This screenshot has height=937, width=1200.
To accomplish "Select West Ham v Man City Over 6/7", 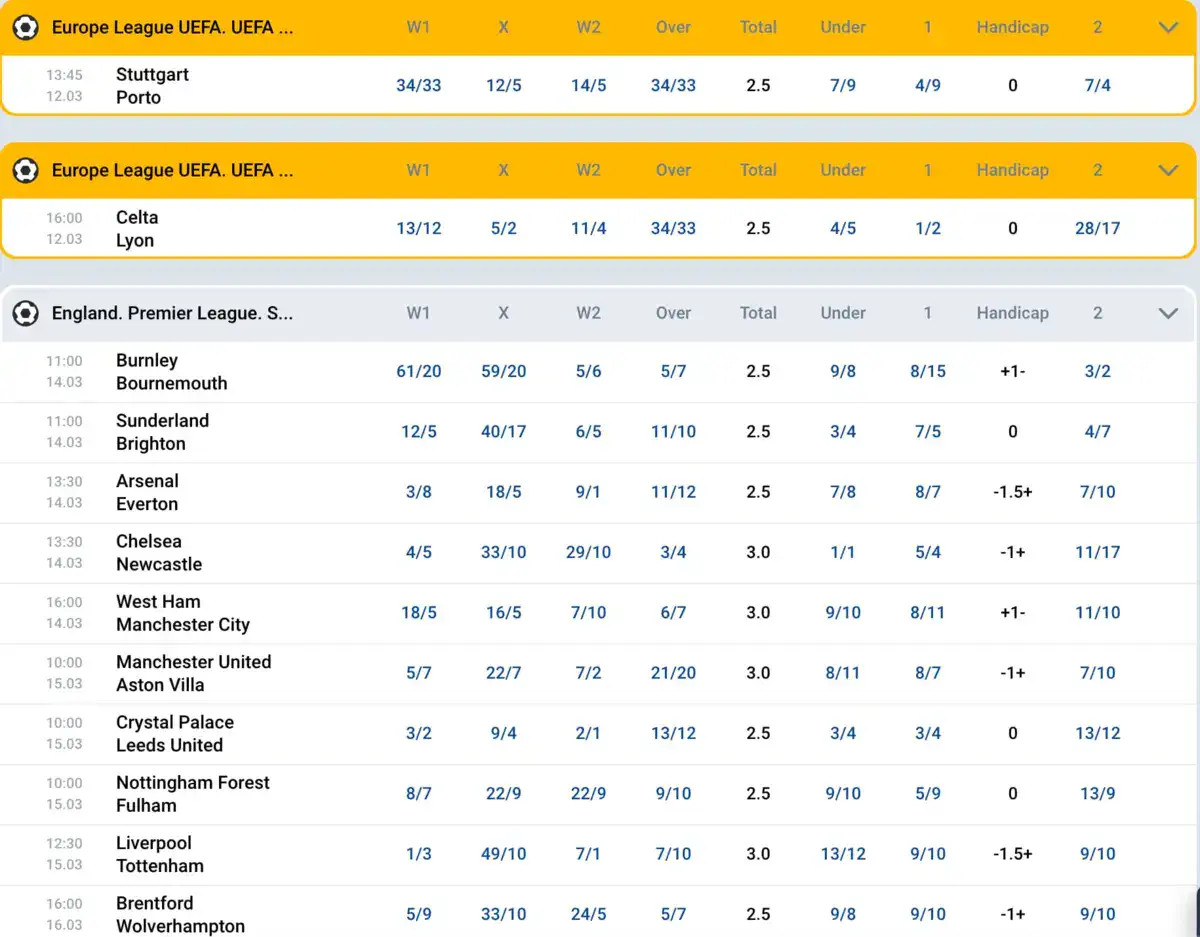I will point(673,612).
